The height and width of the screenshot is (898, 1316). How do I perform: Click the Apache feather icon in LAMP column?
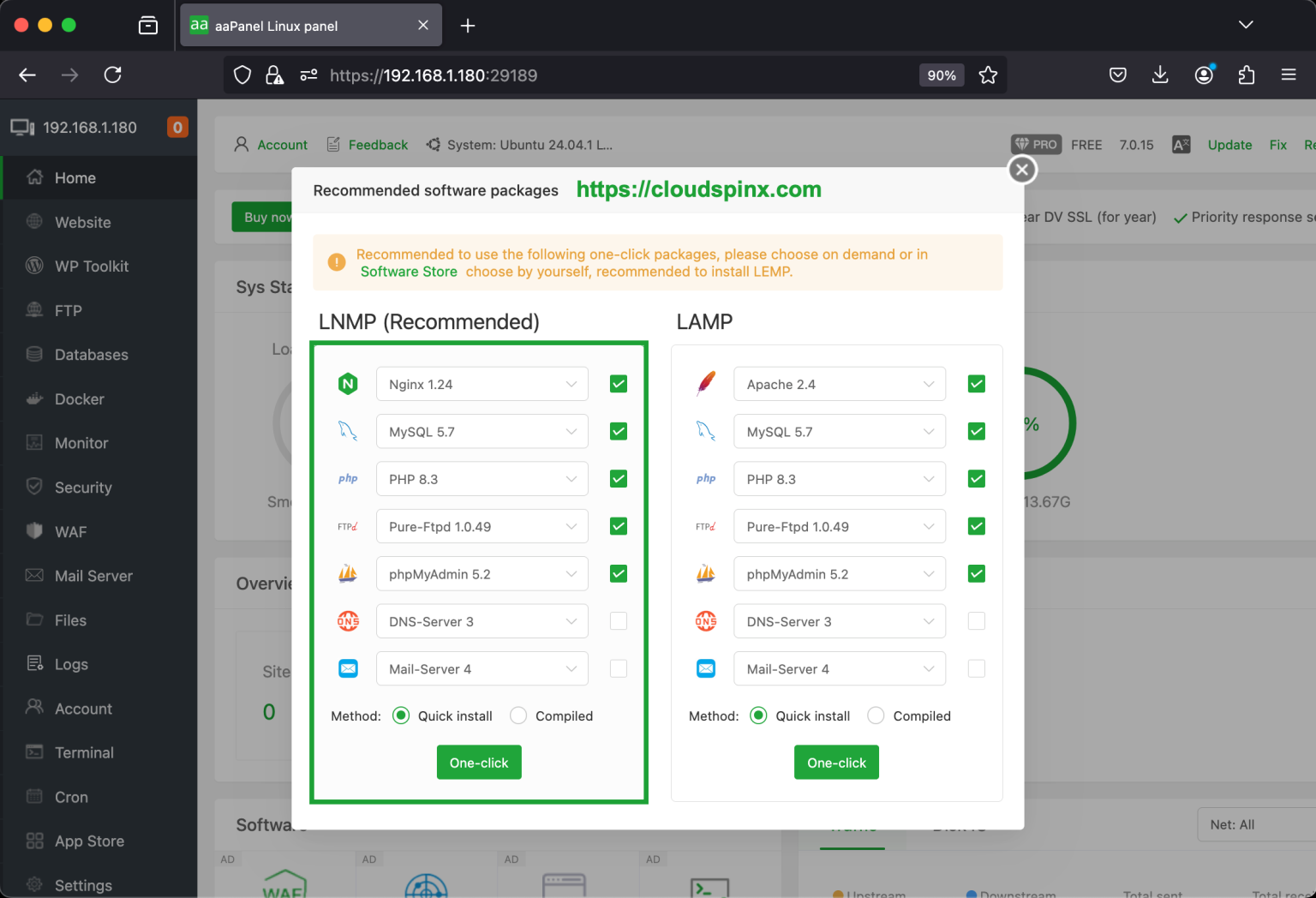coord(705,384)
